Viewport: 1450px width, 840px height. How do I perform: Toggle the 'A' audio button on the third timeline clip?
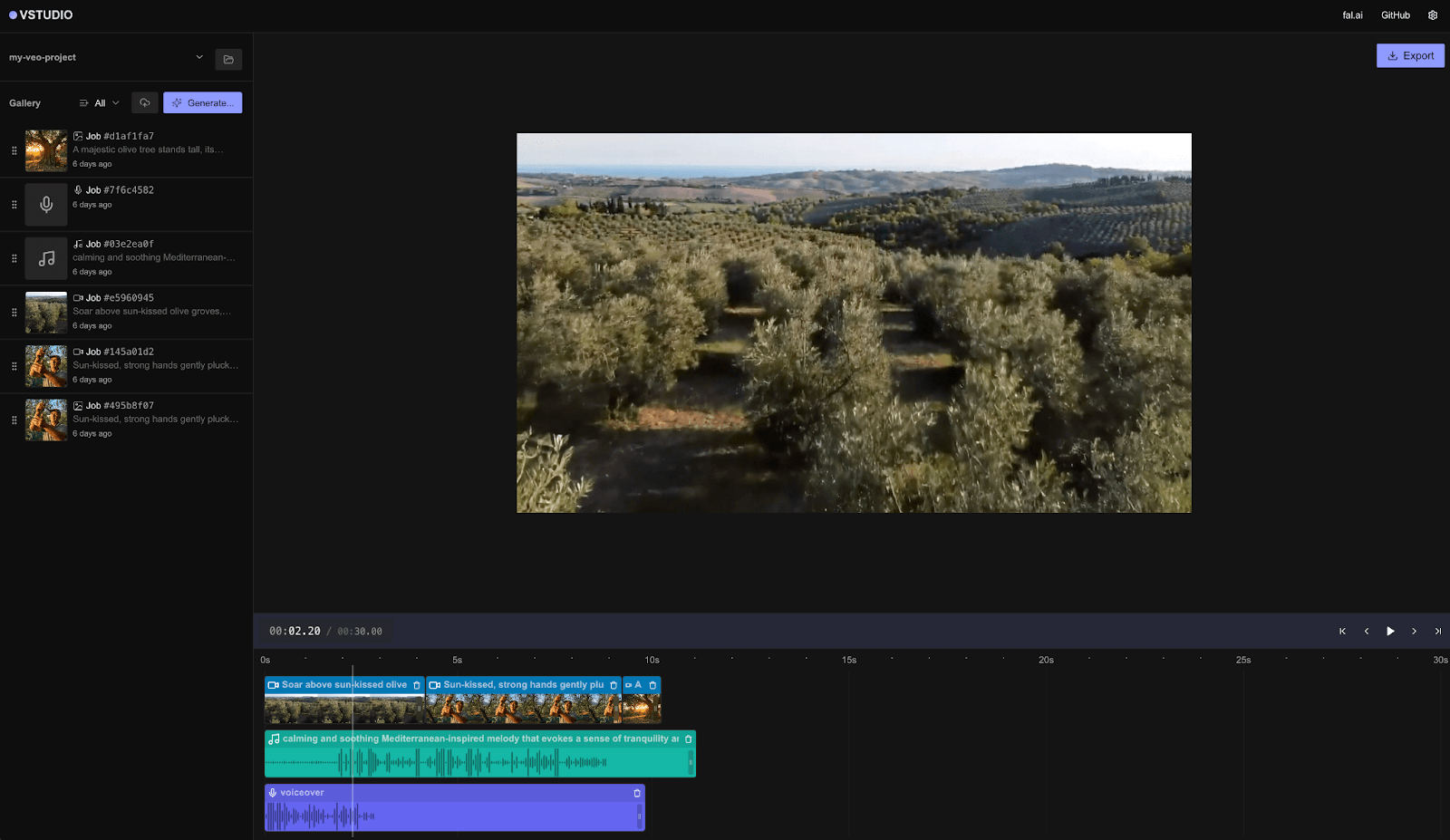(639, 685)
